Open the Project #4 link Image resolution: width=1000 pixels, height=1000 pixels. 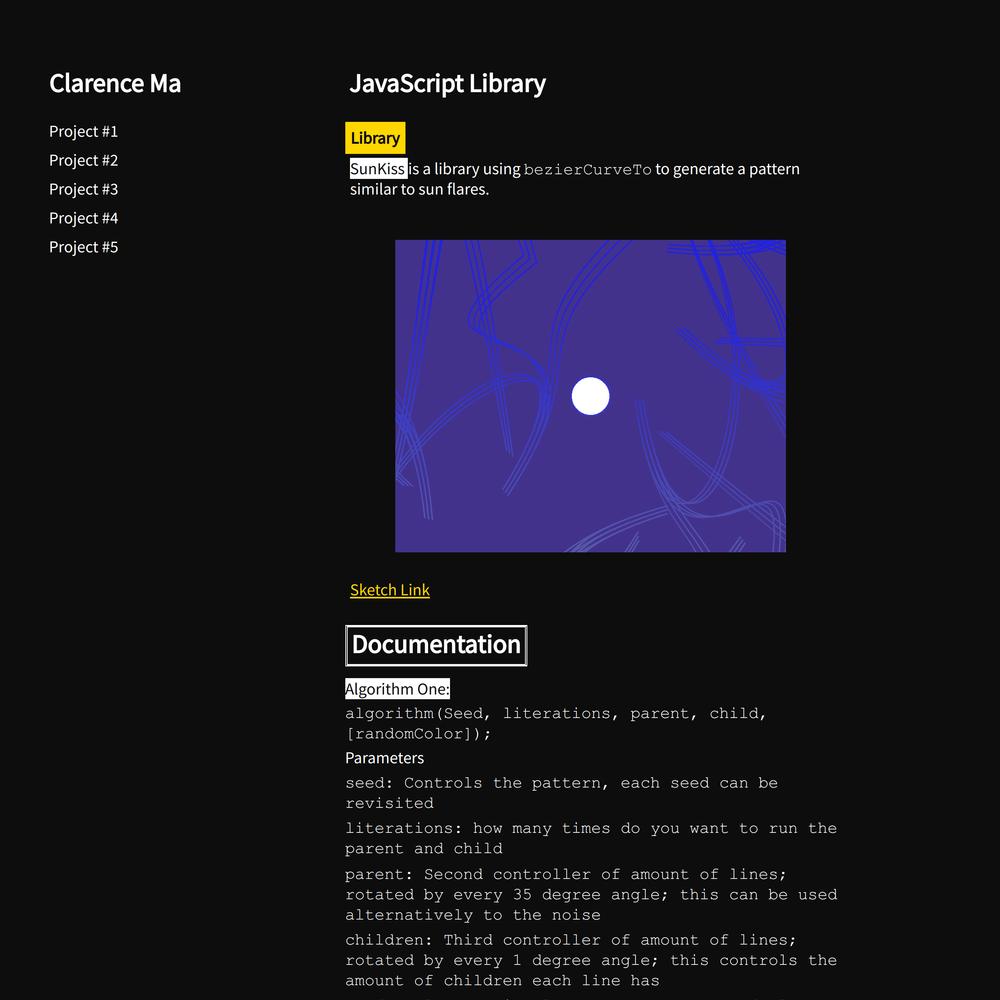(84, 218)
